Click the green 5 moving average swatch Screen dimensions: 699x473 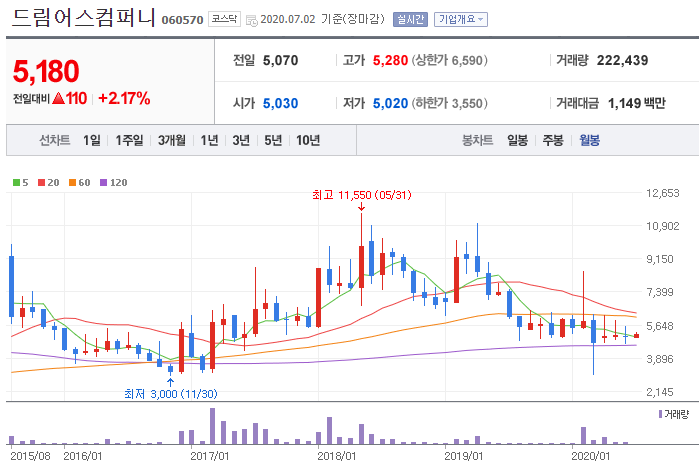pyautogui.click(x=16, y=182)
